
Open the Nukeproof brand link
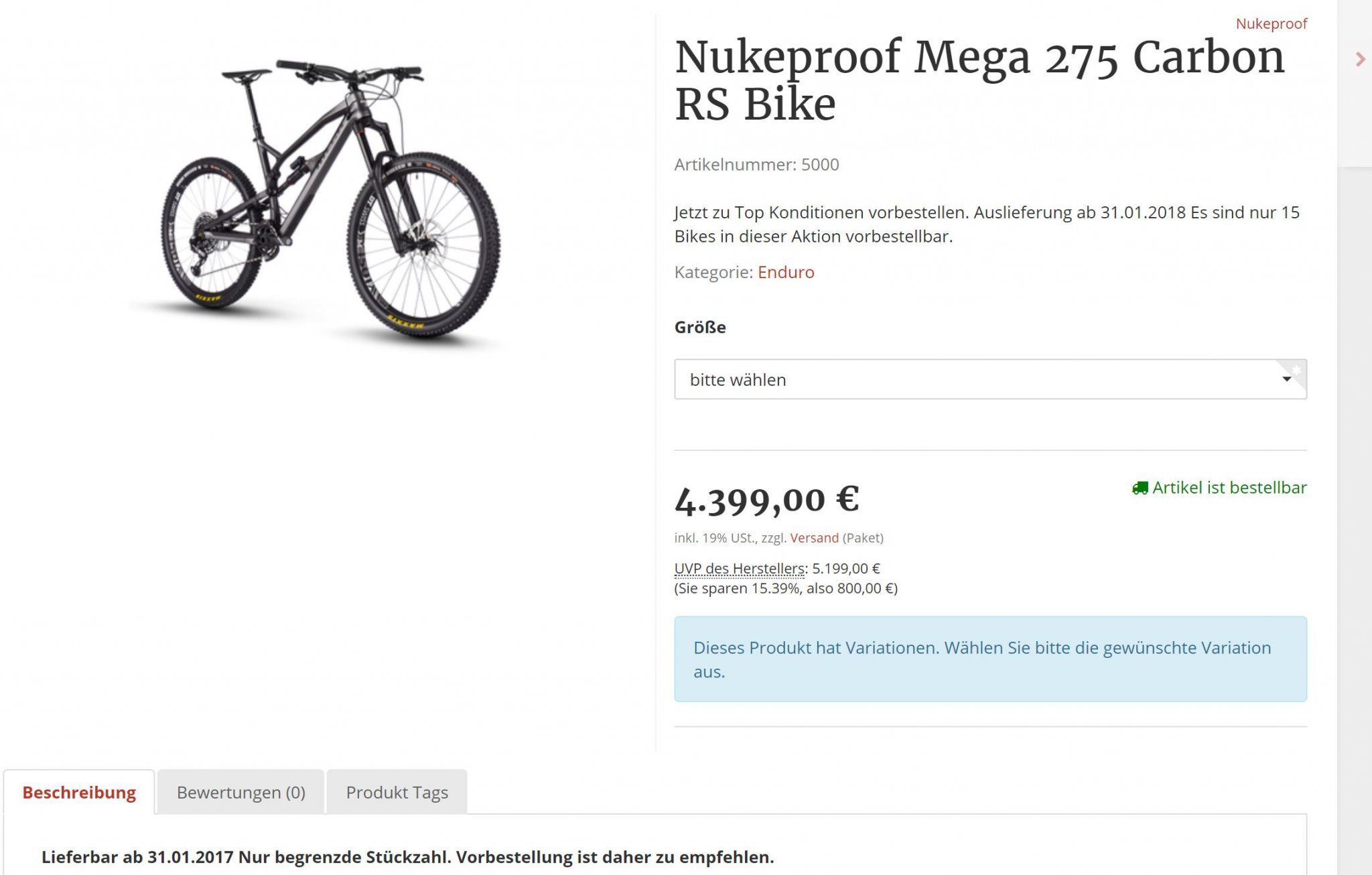click(1271, 24)
